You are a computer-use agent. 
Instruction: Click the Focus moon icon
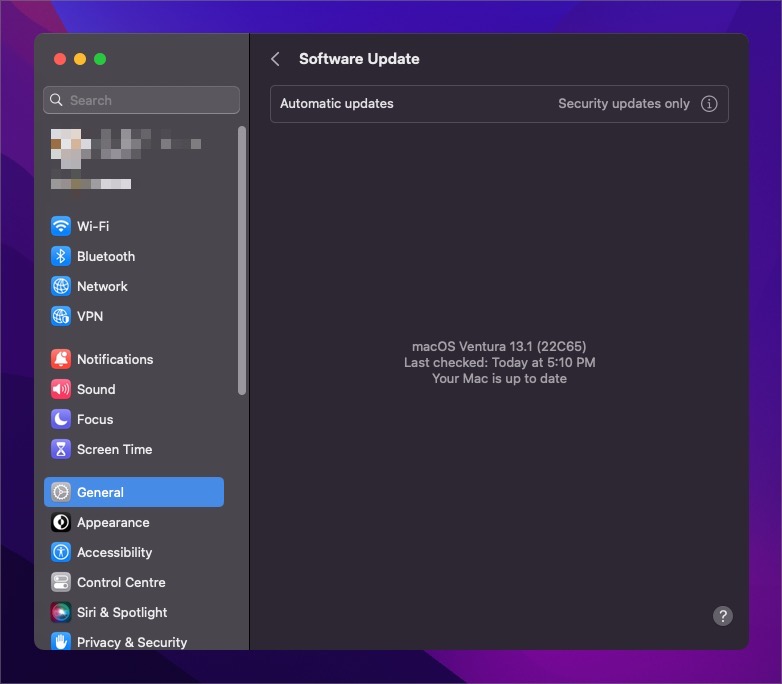coord(61,419)
